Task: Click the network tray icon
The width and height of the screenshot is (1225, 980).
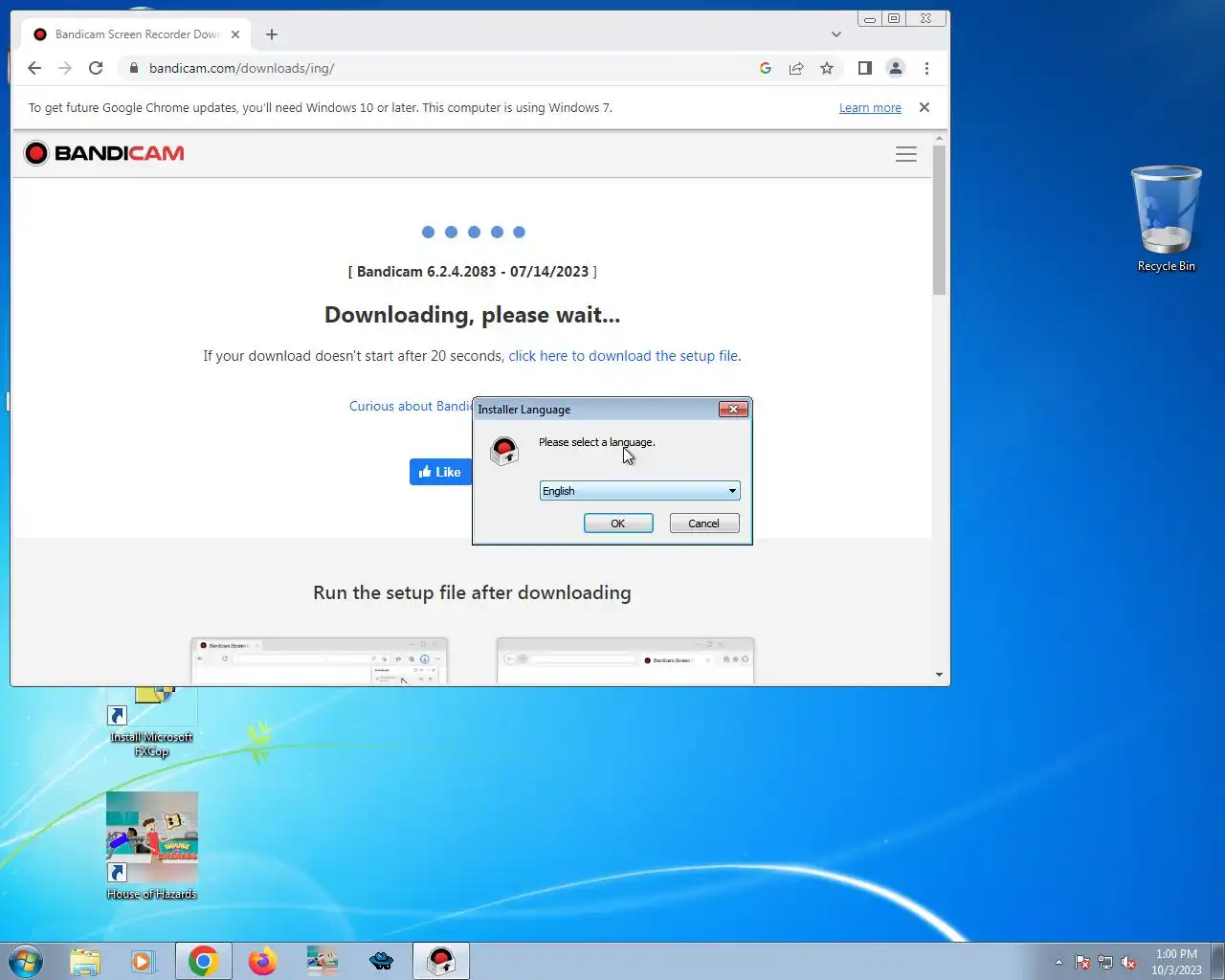Action: [1105, 963]
